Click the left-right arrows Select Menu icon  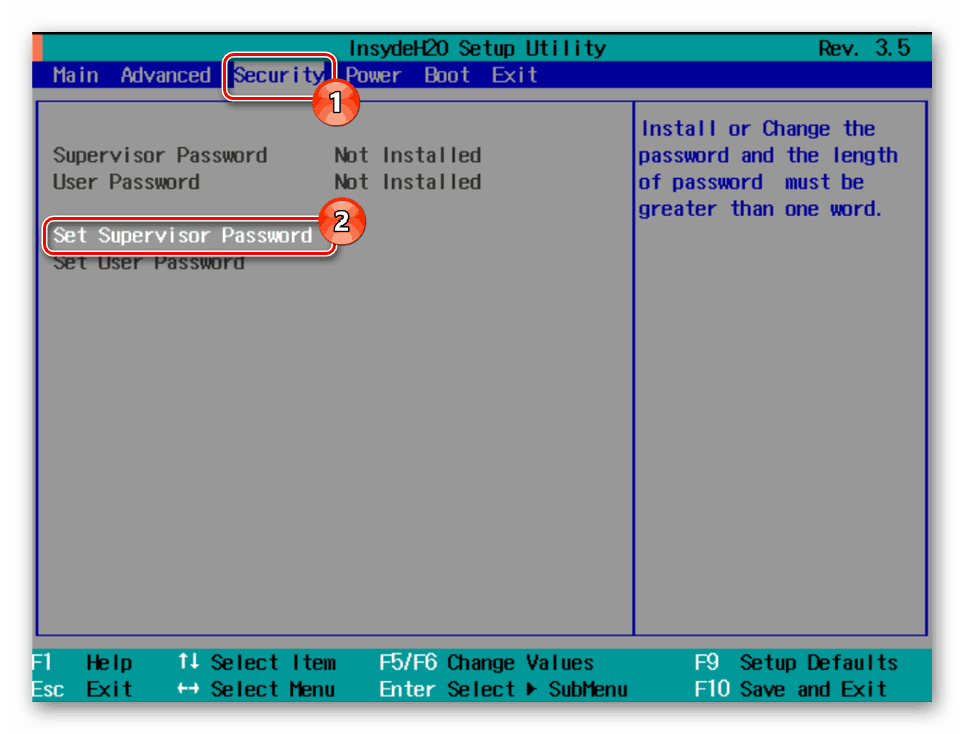point(187,690)
